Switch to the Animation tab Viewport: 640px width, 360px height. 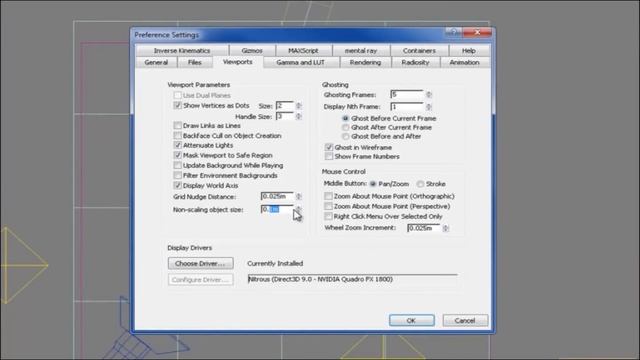pyautogui.click(x=464, y=62)
